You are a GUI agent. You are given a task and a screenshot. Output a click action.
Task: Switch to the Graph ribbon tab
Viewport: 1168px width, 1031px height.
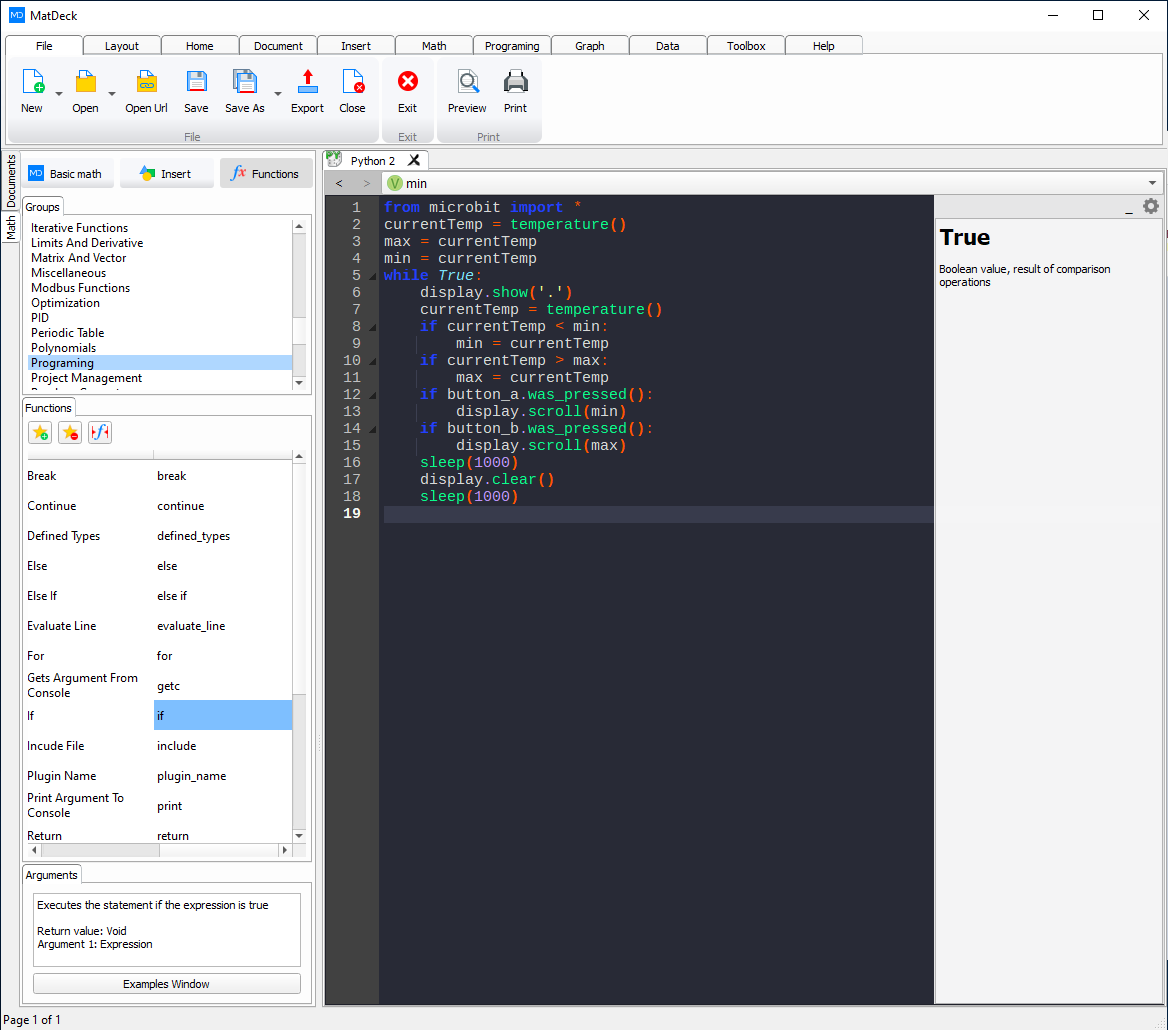589,45
